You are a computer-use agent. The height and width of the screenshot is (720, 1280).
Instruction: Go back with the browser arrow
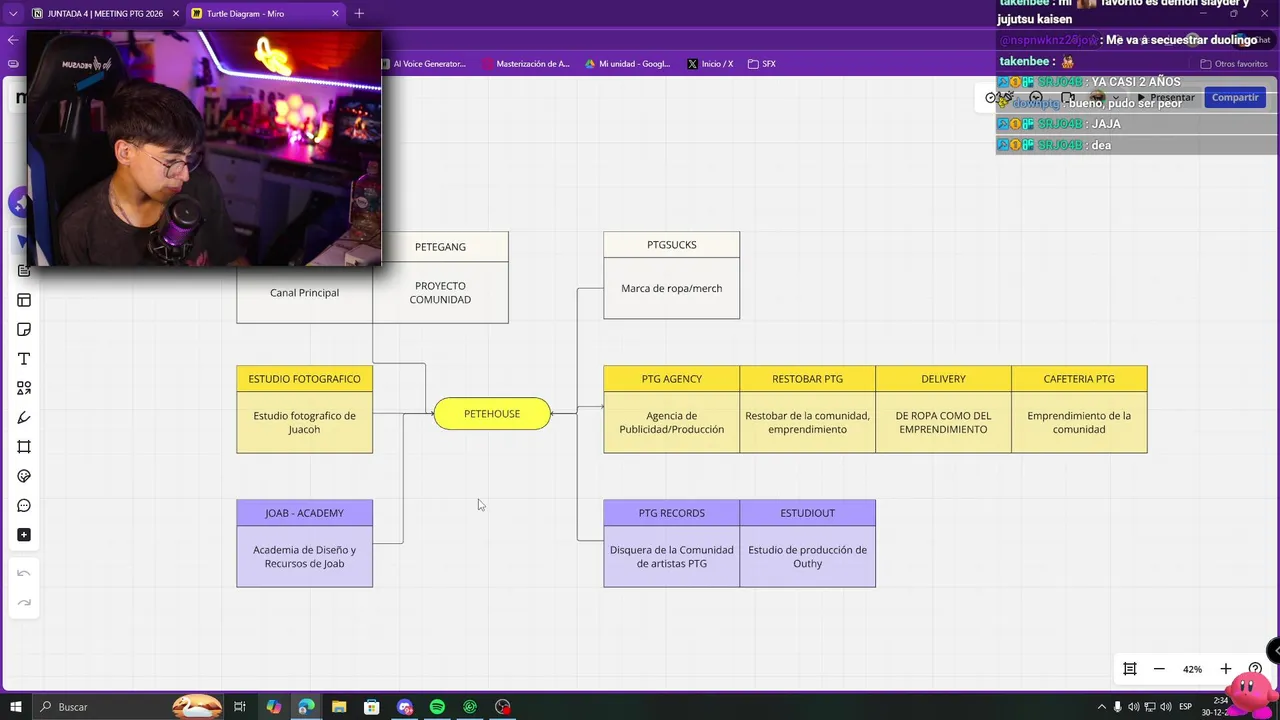point(12,40)
